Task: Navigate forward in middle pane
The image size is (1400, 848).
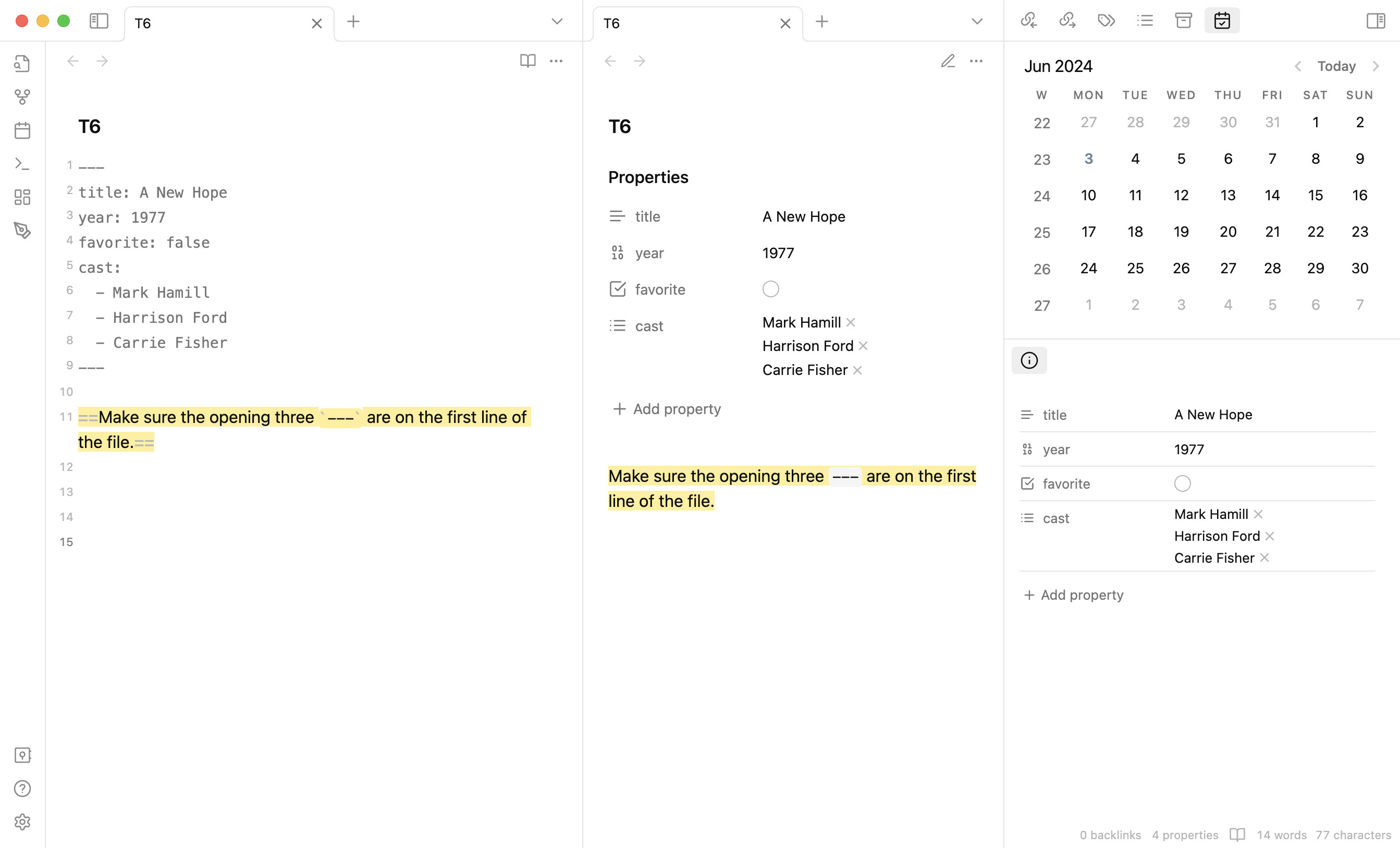Action: [x=640, y=61]
